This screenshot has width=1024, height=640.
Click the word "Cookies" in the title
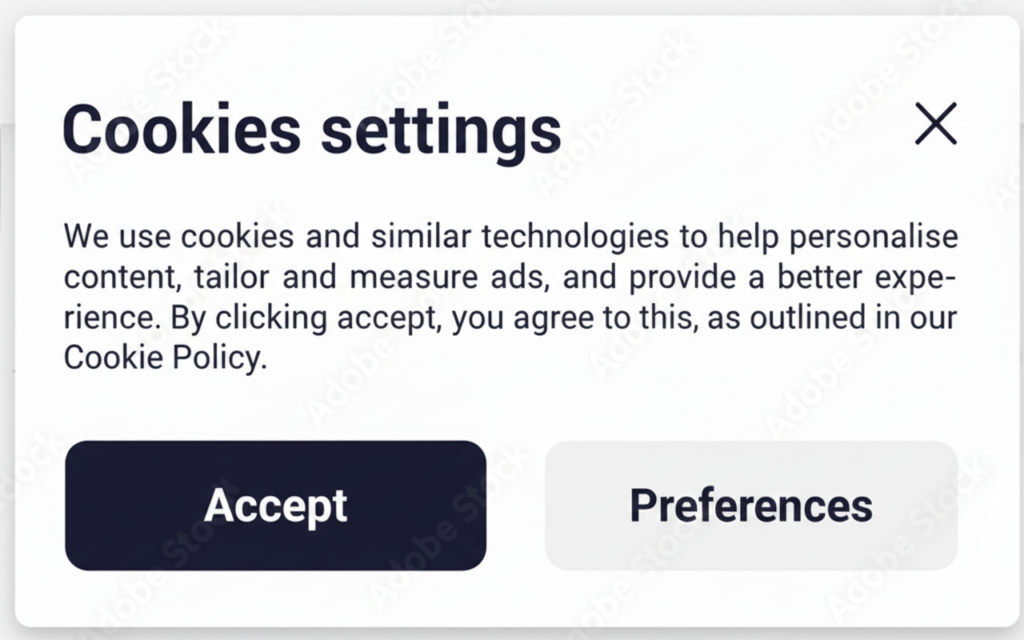[x=181, y=129]
